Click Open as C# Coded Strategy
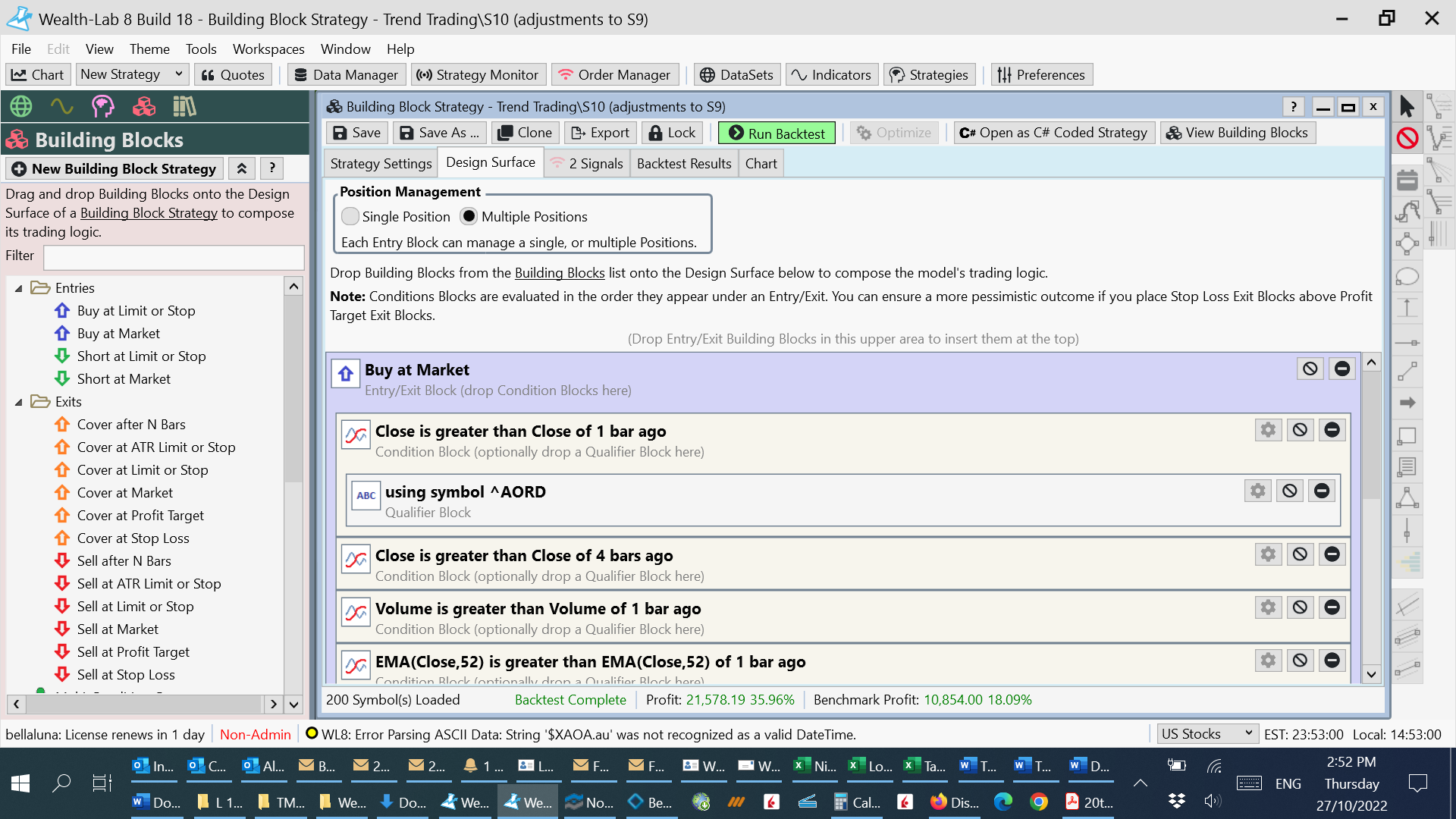 coord(1054,133)
